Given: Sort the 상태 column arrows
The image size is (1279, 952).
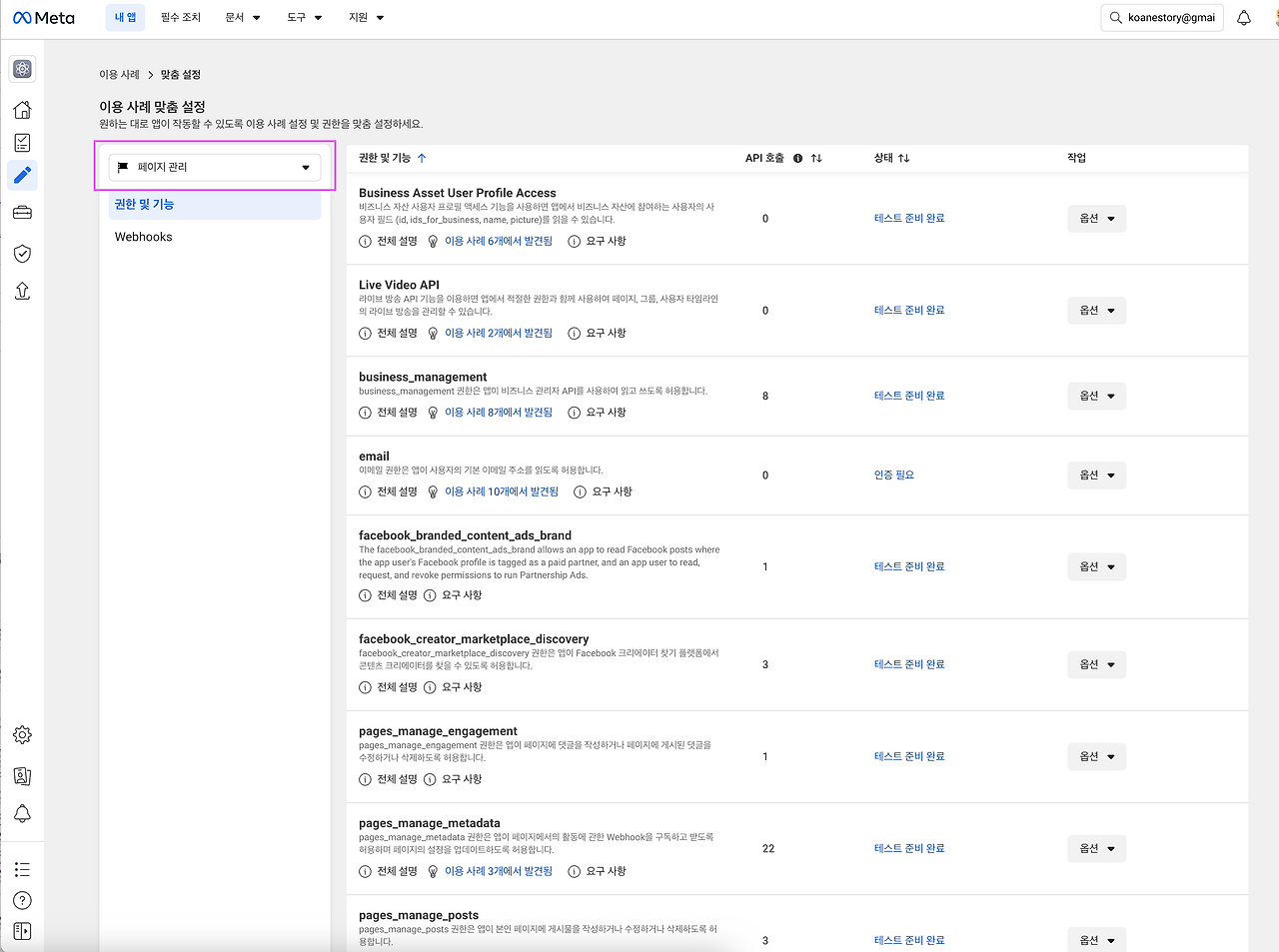Looking at the screenshot, I should point(903,158).
